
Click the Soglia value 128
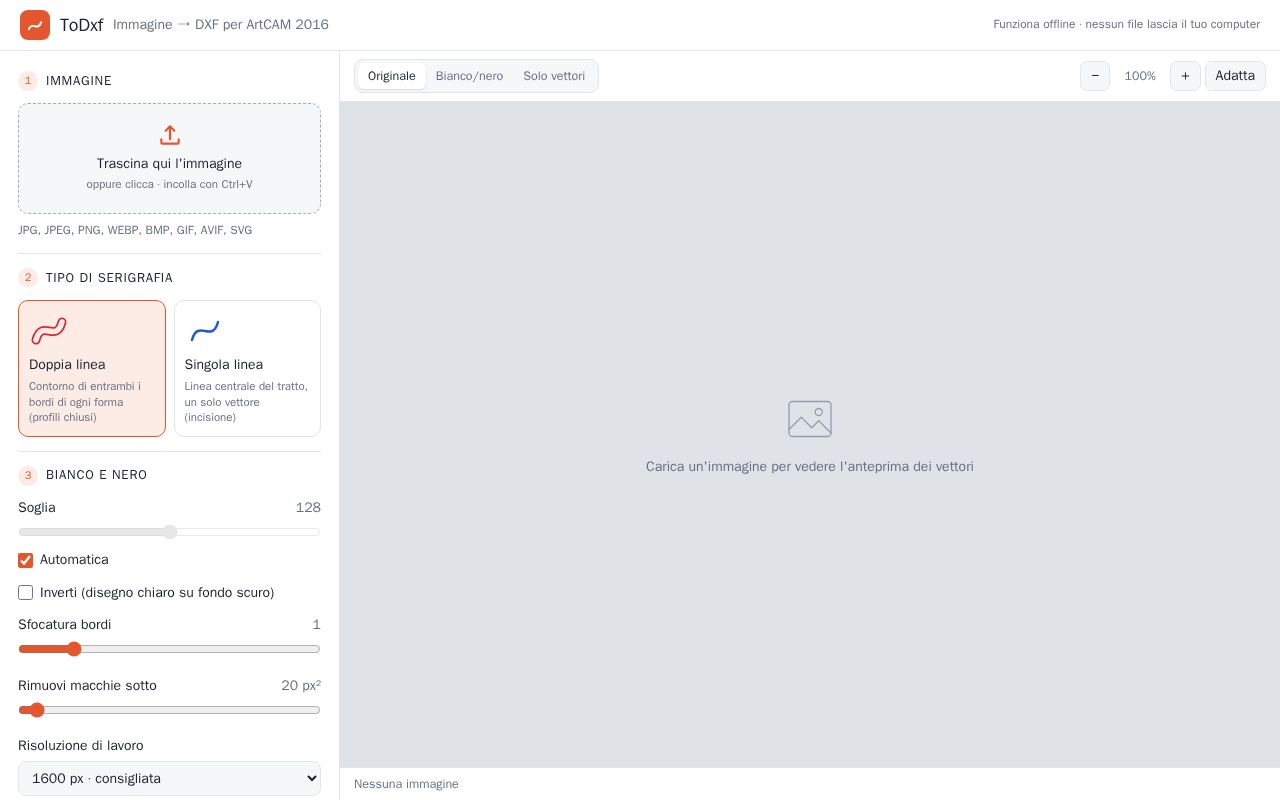tap(308, 508)
